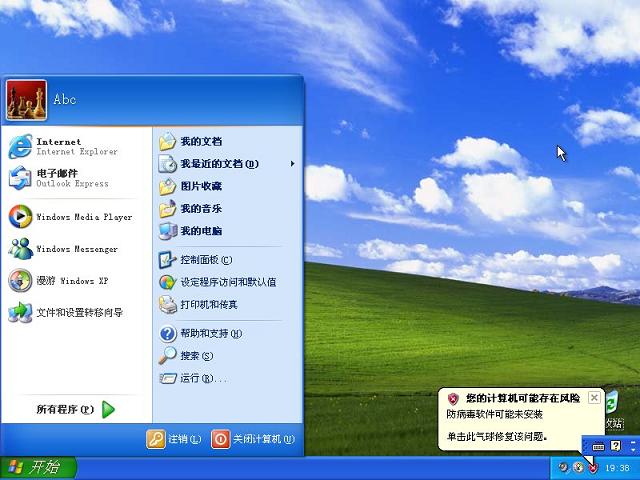Click the Abc user account picture
640x480 pixels.
pyautogui.click(x=26, y=99)
